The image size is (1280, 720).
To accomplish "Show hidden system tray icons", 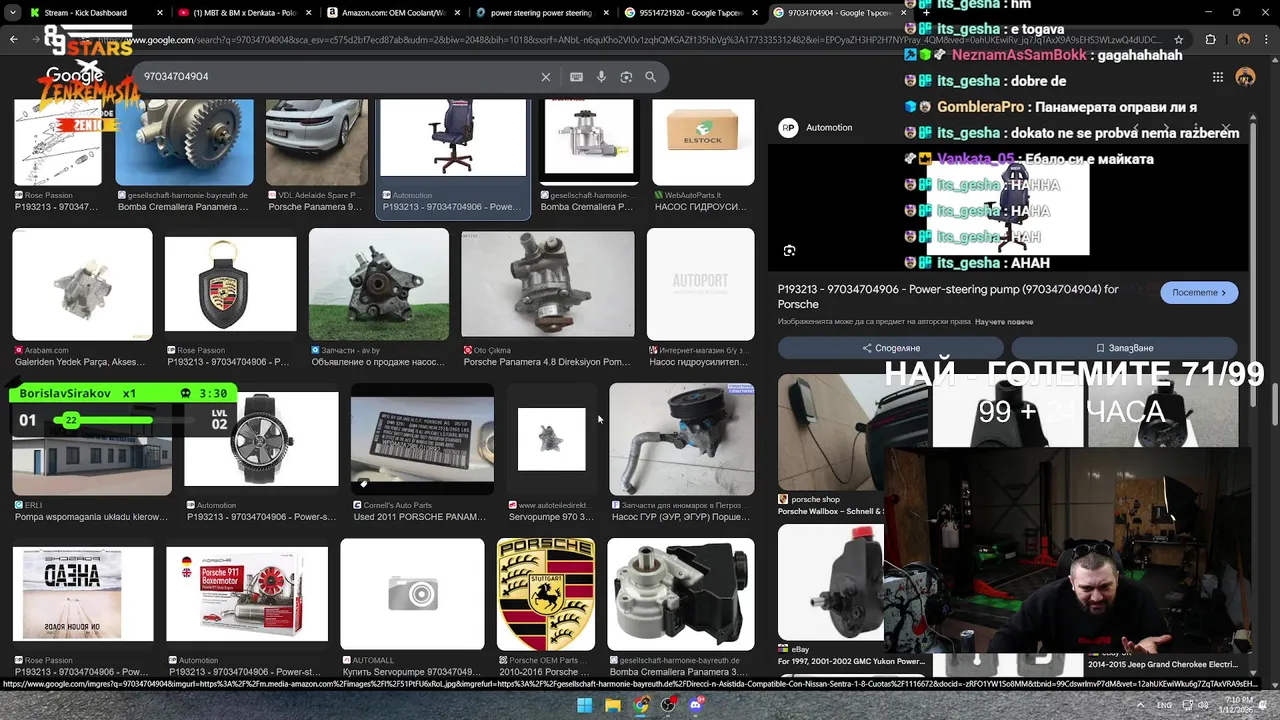I will pos(1138,705).
